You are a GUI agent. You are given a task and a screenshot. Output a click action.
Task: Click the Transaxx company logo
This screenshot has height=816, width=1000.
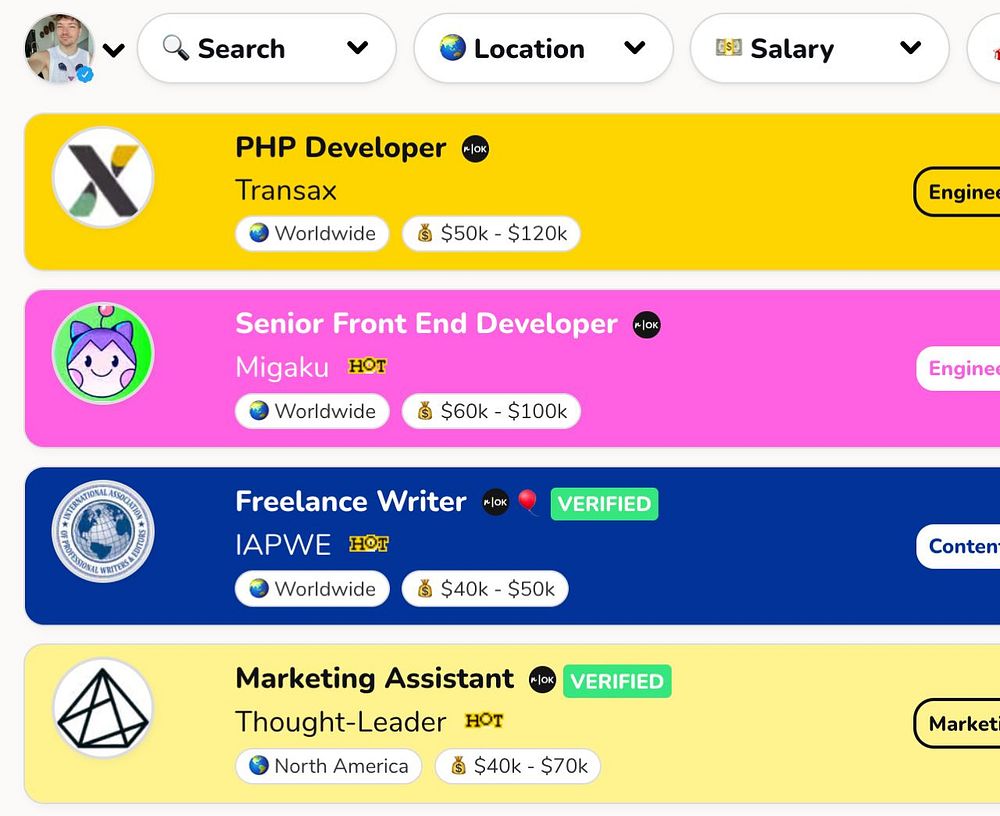(x=103, y=178)
